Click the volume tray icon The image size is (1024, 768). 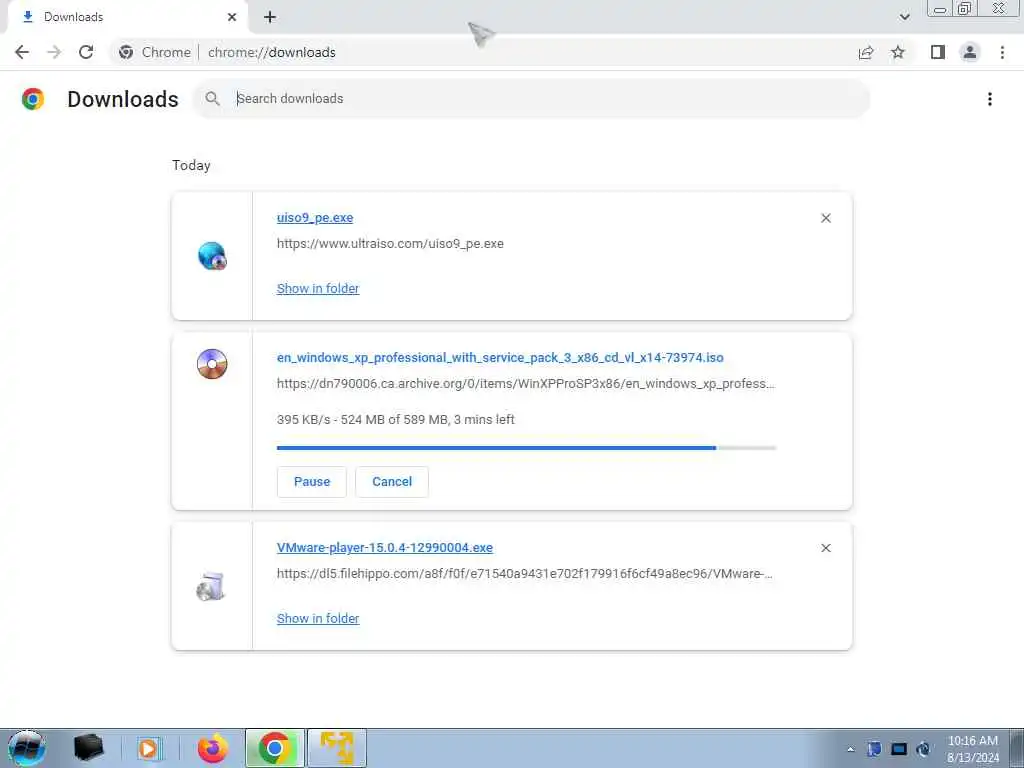click(923, 749)
